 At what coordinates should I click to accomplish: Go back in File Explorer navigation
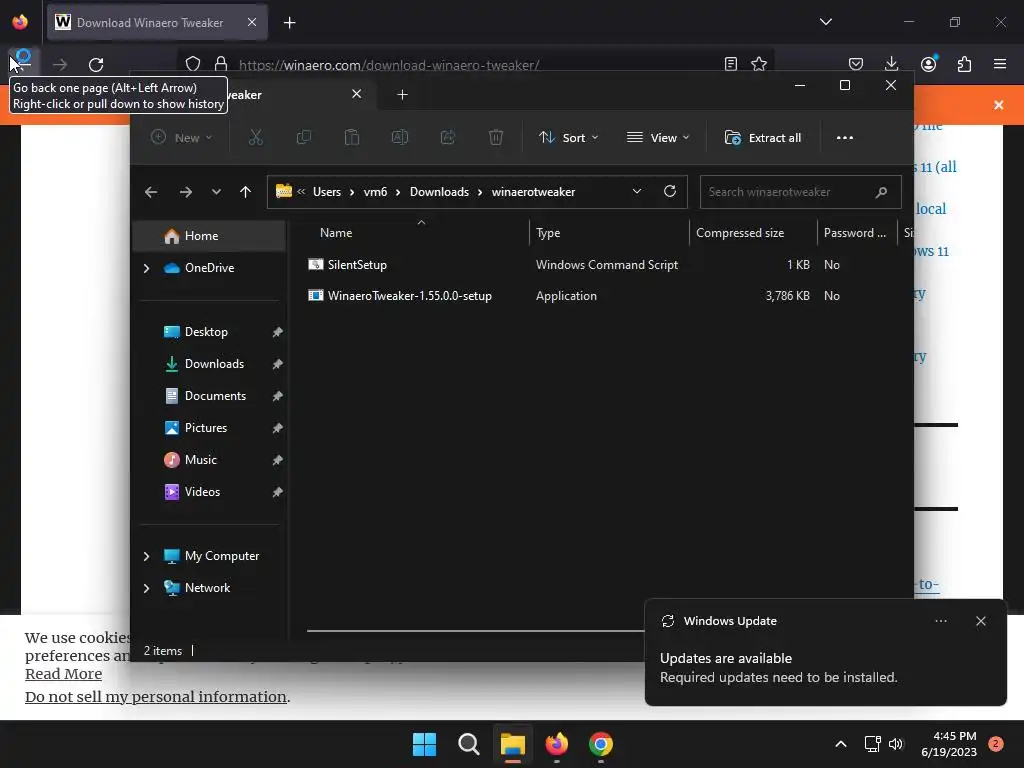point(151,192)
